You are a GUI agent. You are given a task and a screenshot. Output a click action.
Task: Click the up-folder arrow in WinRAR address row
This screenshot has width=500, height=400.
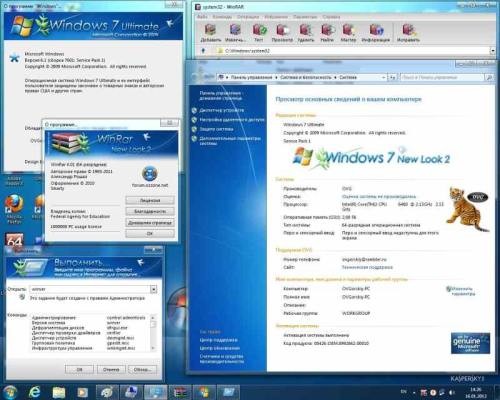tap(203, 51)
